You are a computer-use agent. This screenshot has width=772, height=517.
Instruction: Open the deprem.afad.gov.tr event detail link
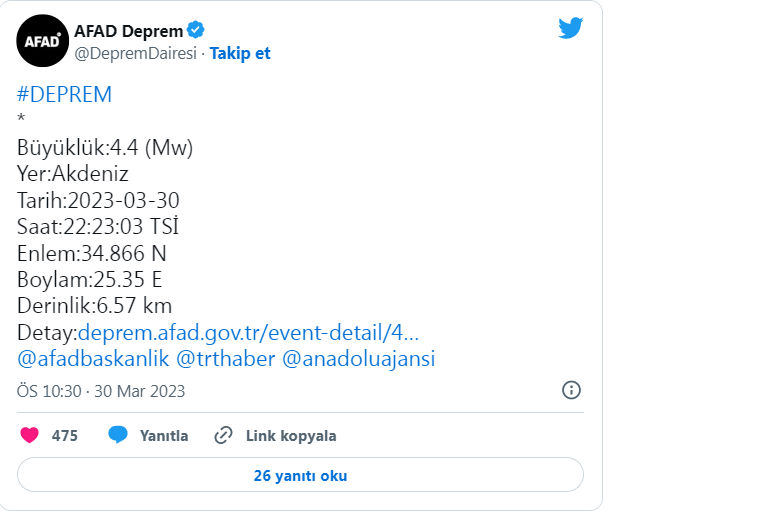[x=248, y=333]
